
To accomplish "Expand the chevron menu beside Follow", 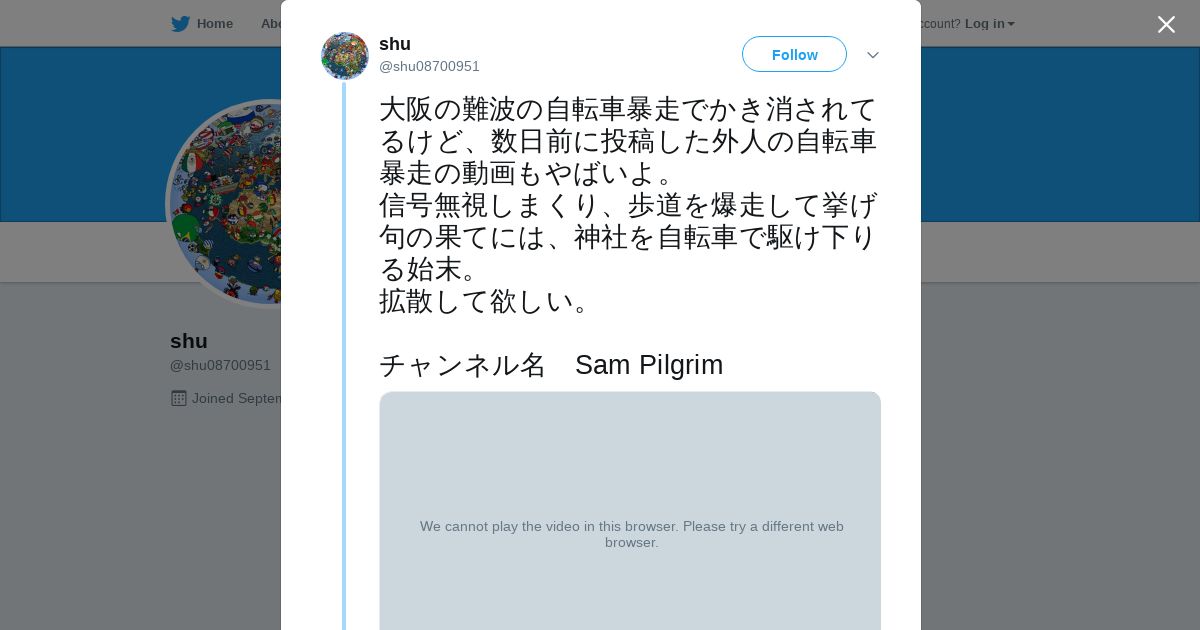I will click(872, 55).
